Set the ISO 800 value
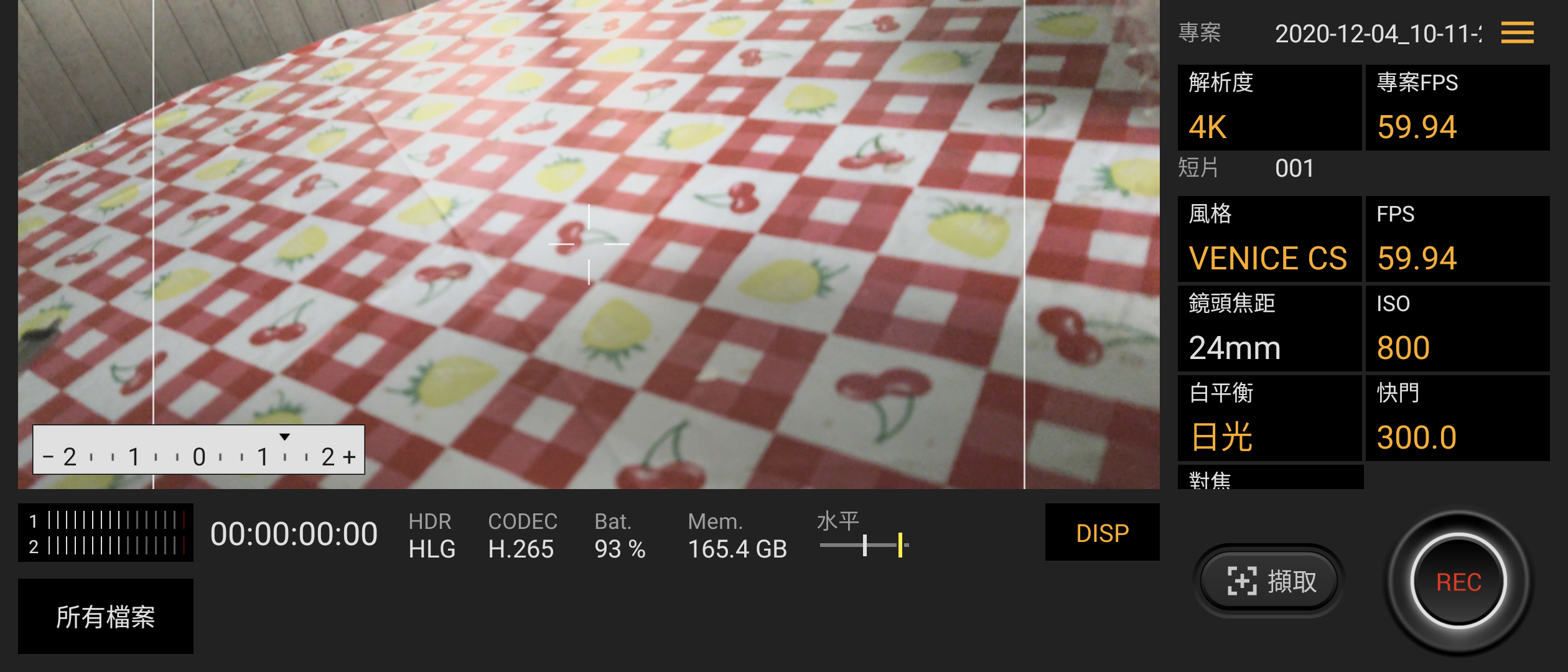This screenshot has width=1568, height=672. (x=1457, y=329)
